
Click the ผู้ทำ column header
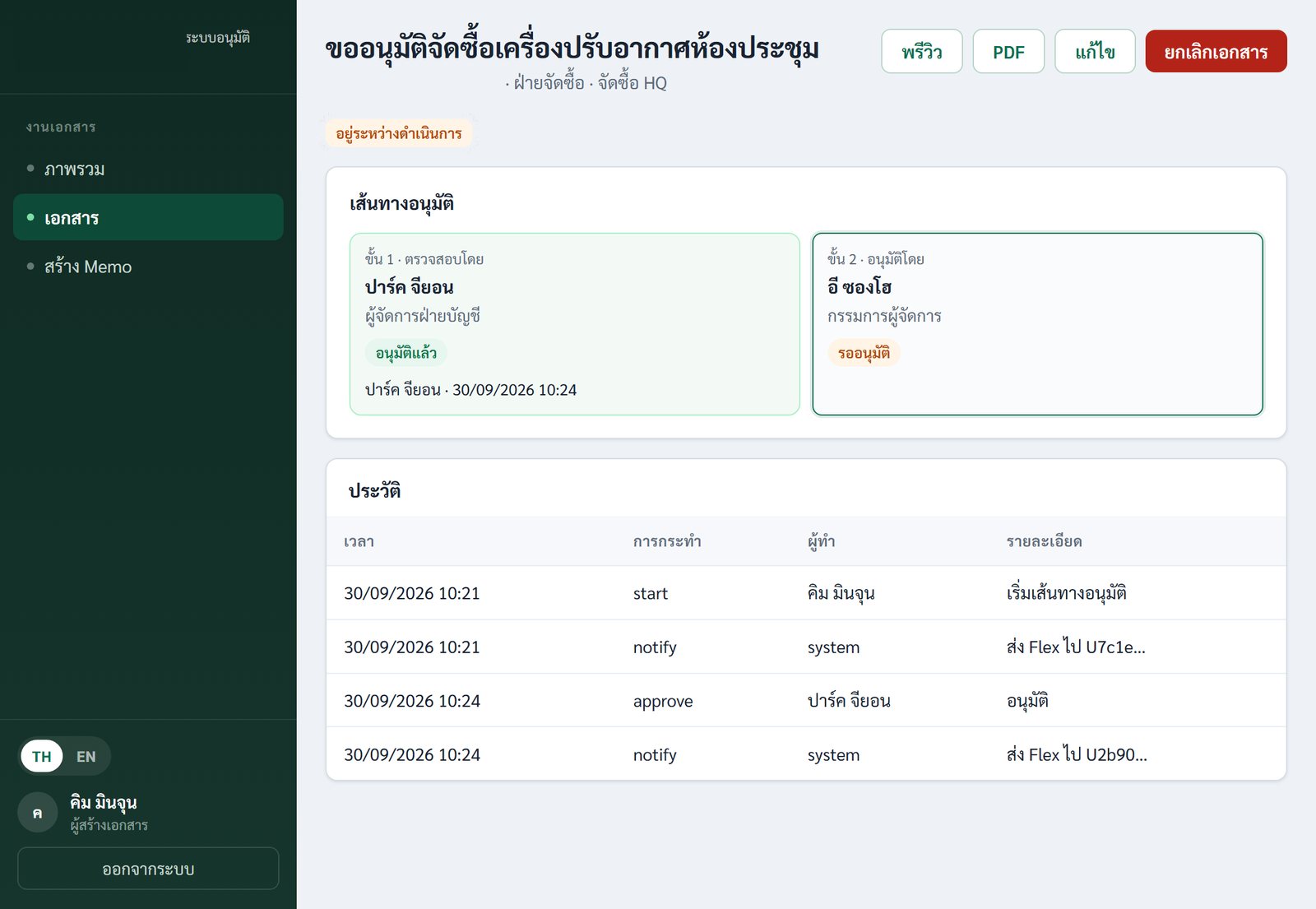click(822, 541)
